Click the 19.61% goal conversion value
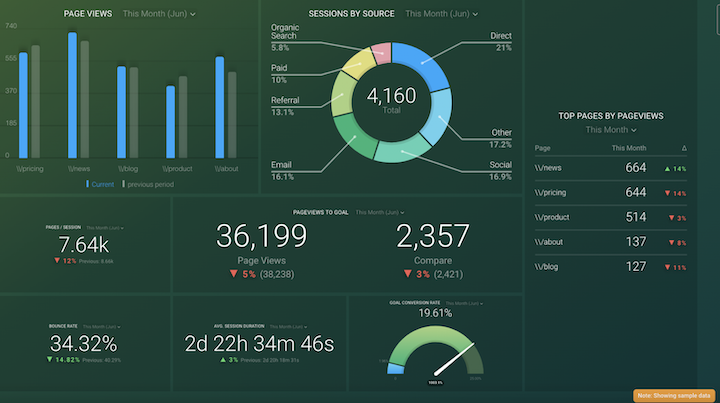 pyautogui.click(x=435, y=313)
